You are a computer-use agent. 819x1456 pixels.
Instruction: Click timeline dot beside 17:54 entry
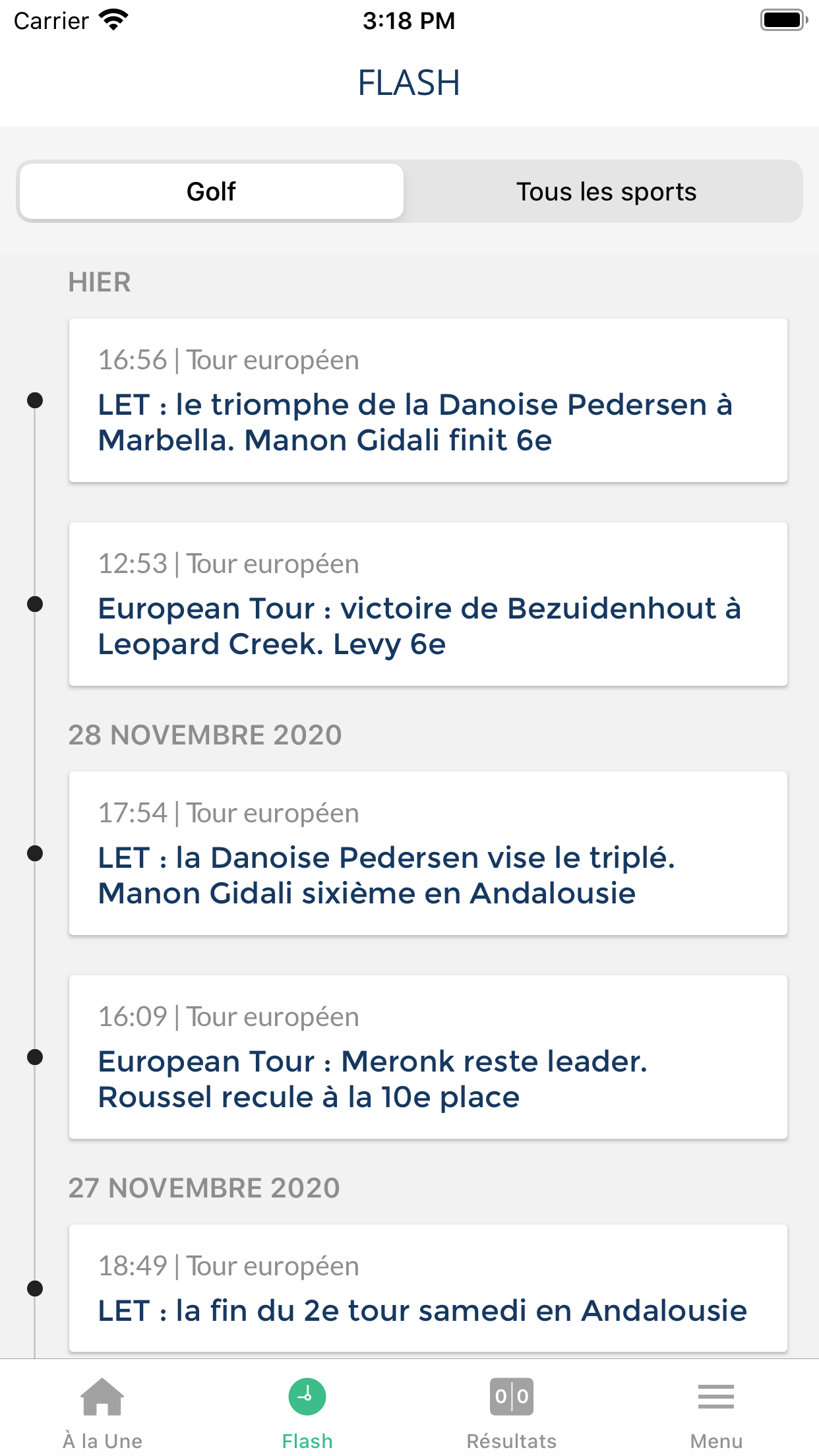(35, 853)
